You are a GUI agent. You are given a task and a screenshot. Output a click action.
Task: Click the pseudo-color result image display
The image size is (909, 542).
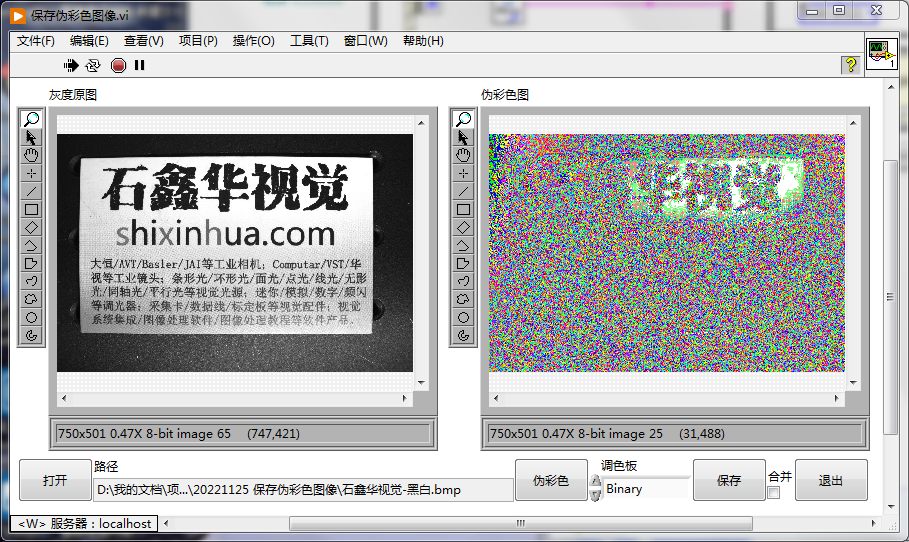pyautogui.click(x=667, y=253)
